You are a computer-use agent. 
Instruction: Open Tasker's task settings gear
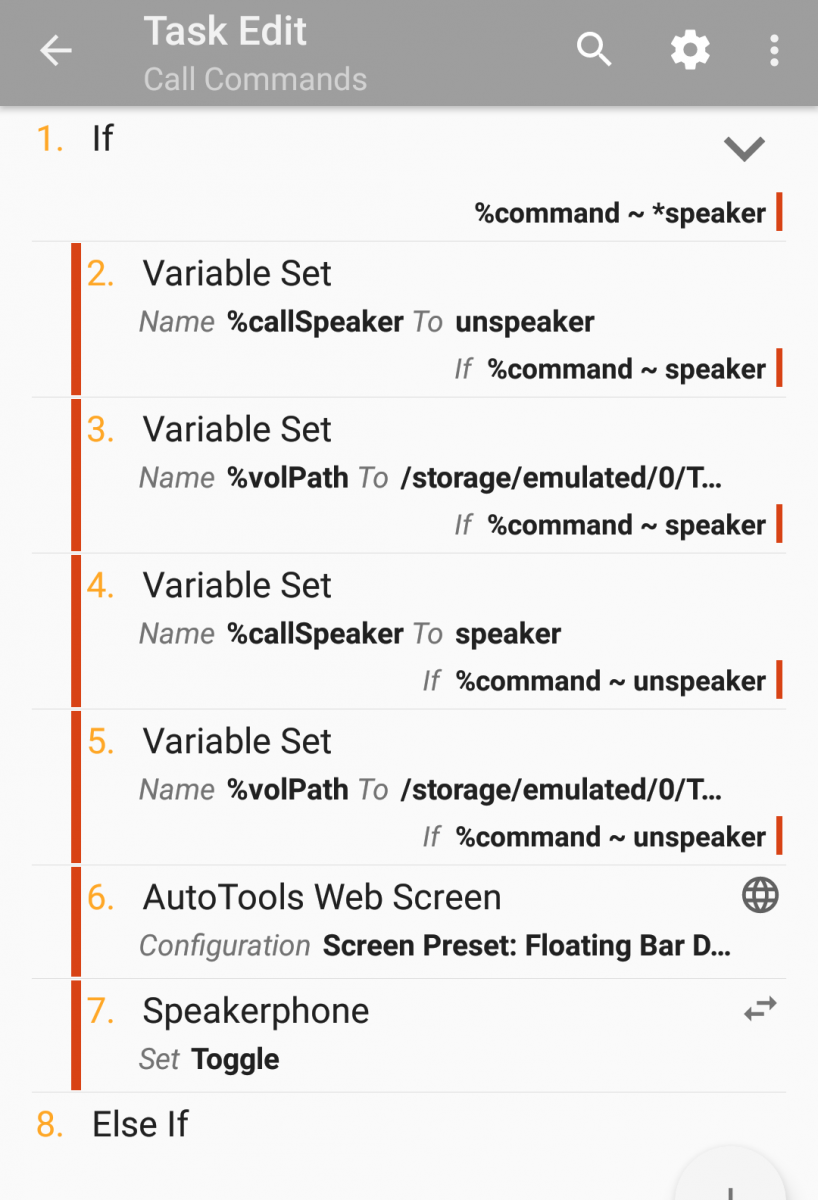[x=690, y=49]
